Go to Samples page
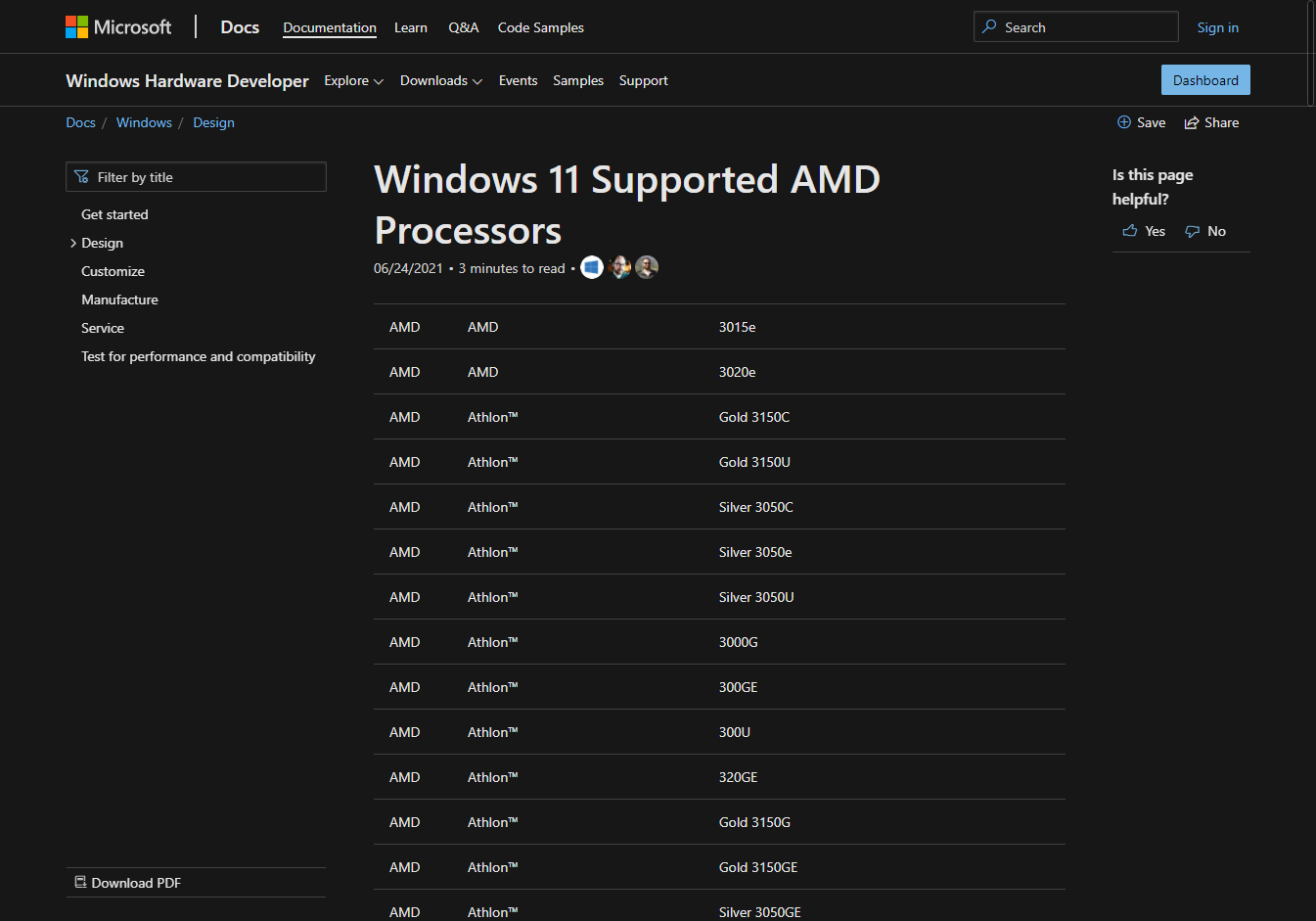The image size is (1316, 921). pos(578,80)
